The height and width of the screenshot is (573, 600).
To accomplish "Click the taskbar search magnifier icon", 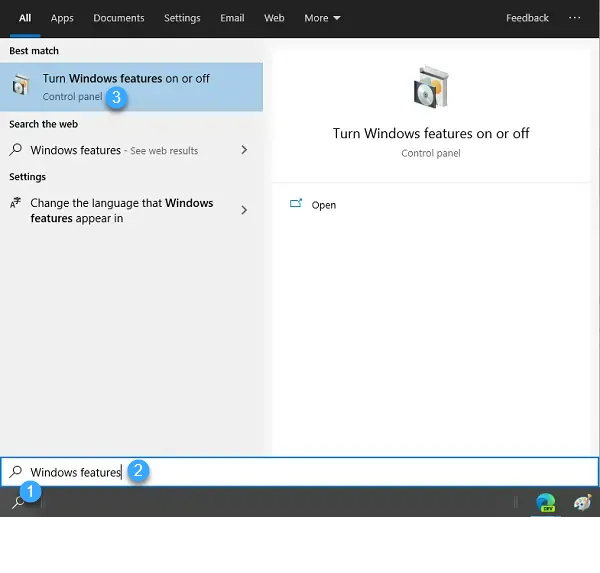I will point(18,502).
